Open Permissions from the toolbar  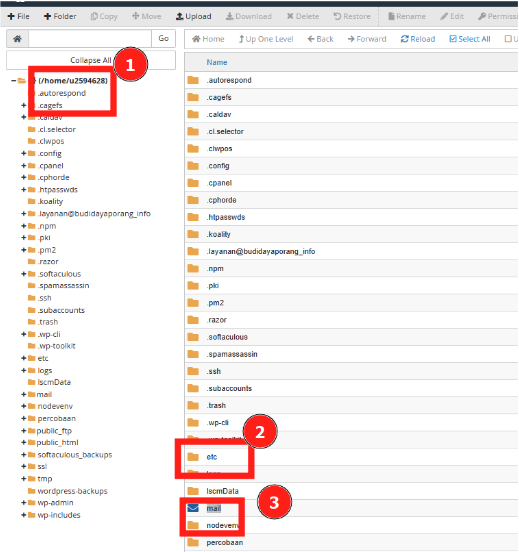click(x=498, y=17)
